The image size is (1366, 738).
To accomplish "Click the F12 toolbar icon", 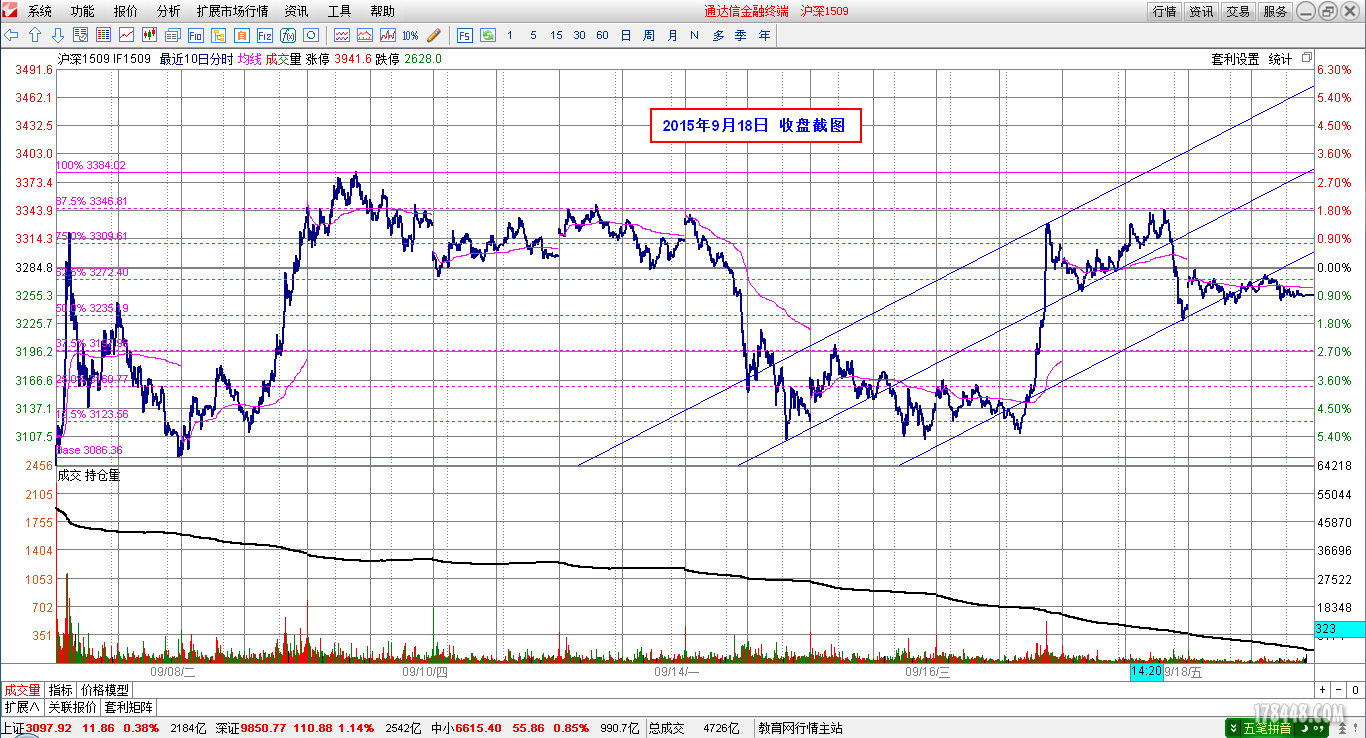I will pos(264,35).
